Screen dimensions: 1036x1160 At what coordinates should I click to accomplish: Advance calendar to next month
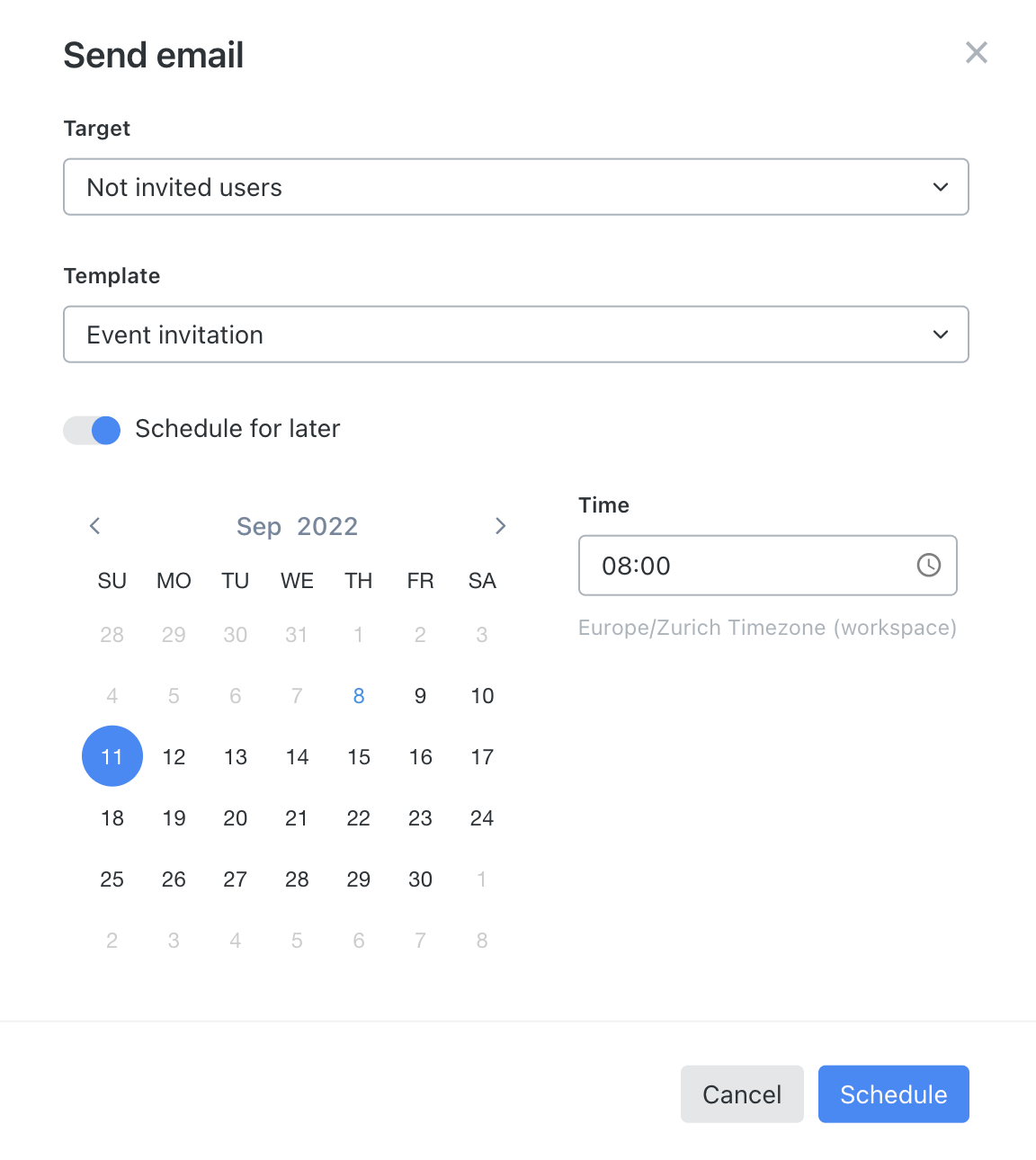pos(501,526)
